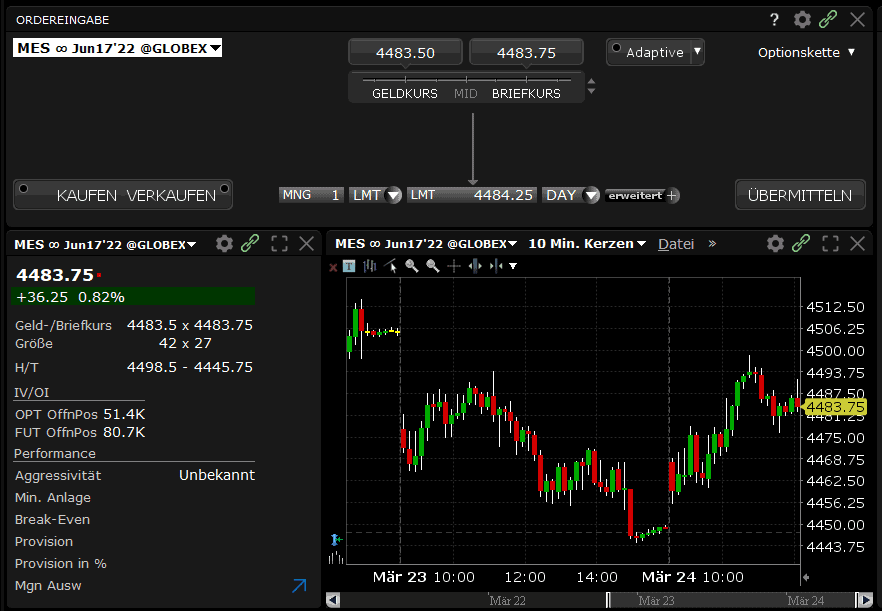Open the Datei menu on the chart
The height and width of the screenshot is (611, 882).
click(676, 243)
